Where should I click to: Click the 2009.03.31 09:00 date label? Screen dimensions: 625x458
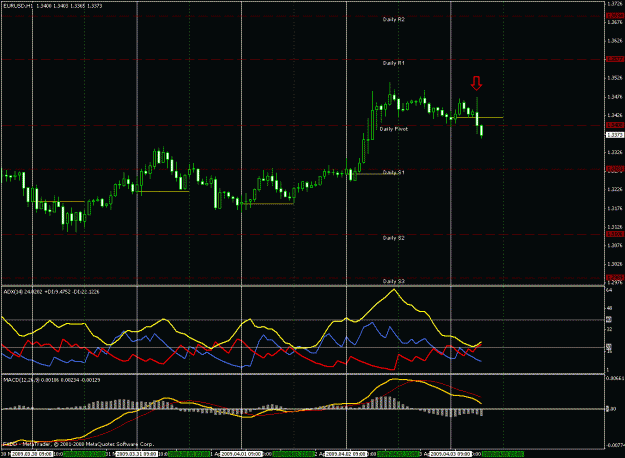pyautogui.click(x=137, y=454)
